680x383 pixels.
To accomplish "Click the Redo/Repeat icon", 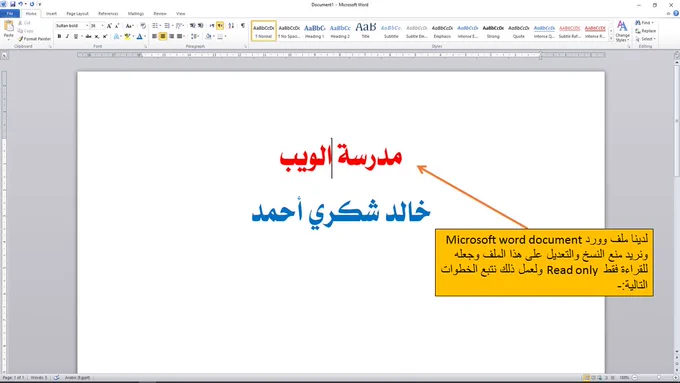I will click(32, 4).
